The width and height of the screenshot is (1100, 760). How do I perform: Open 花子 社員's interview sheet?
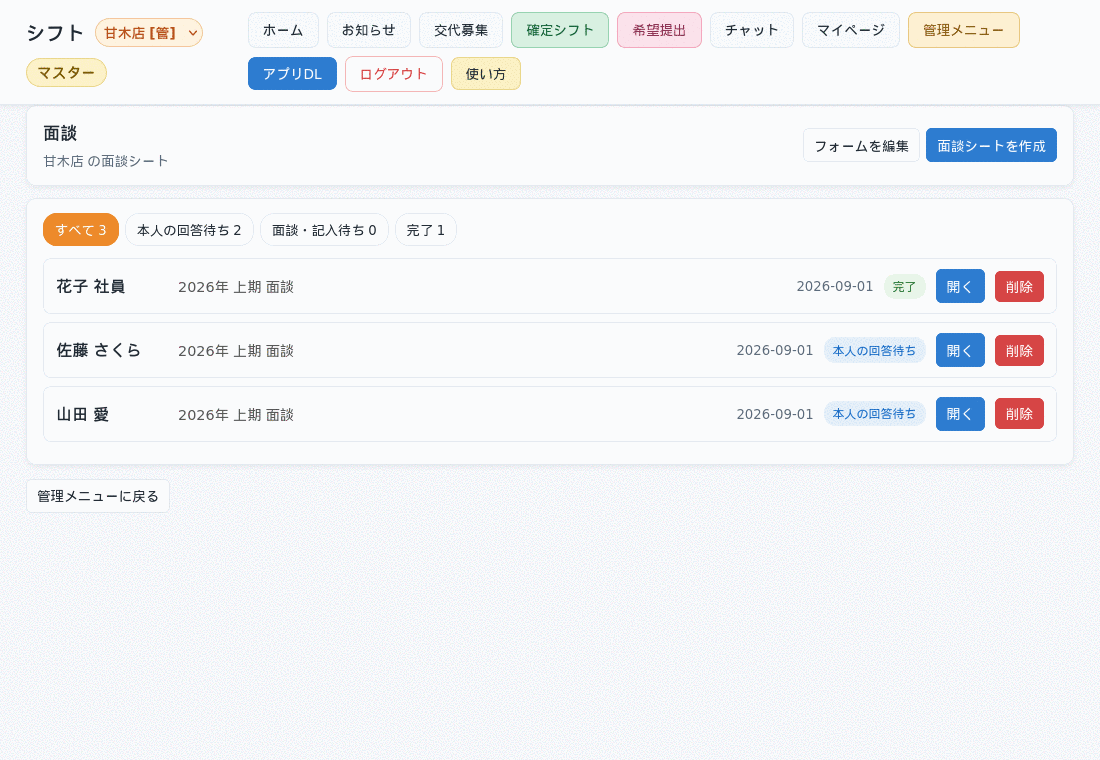tap(960, 286)
